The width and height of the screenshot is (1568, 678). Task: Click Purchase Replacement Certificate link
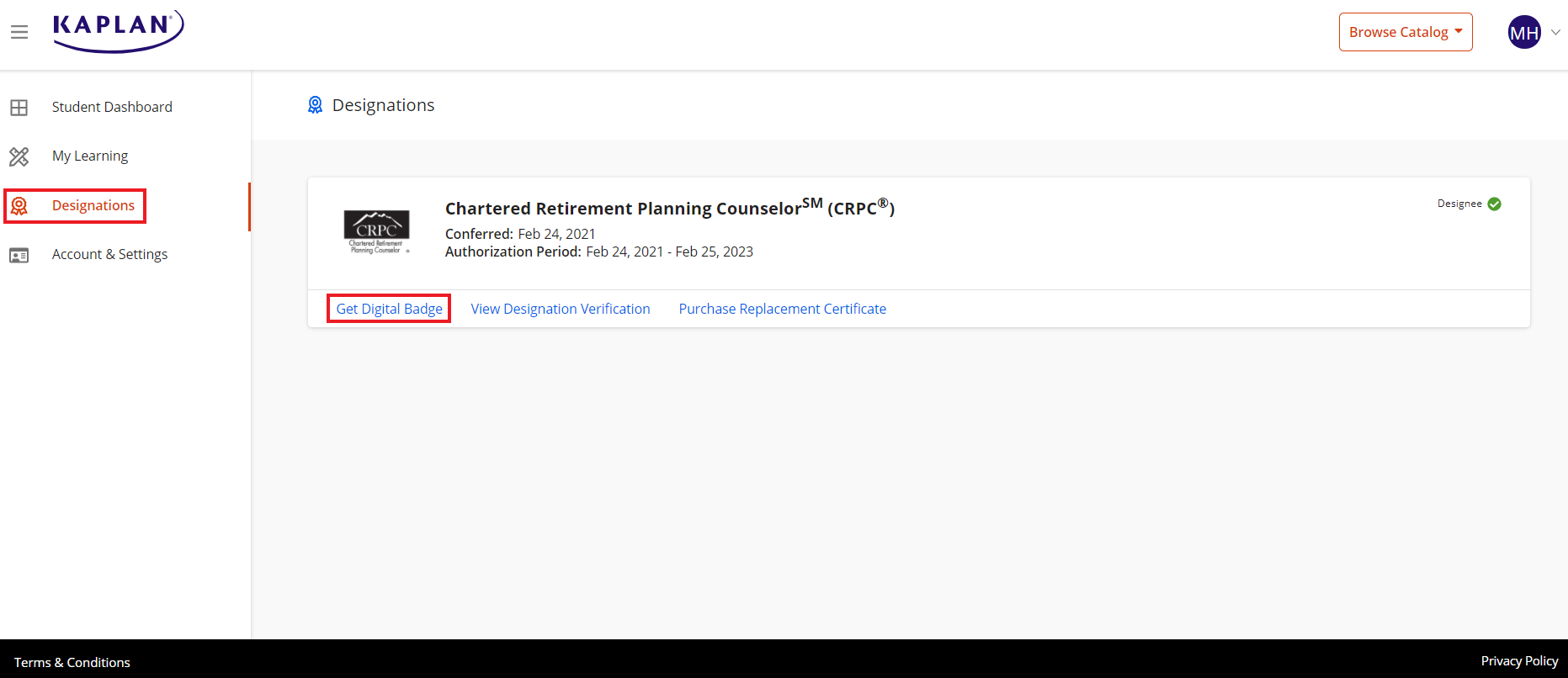click(783, 309)
